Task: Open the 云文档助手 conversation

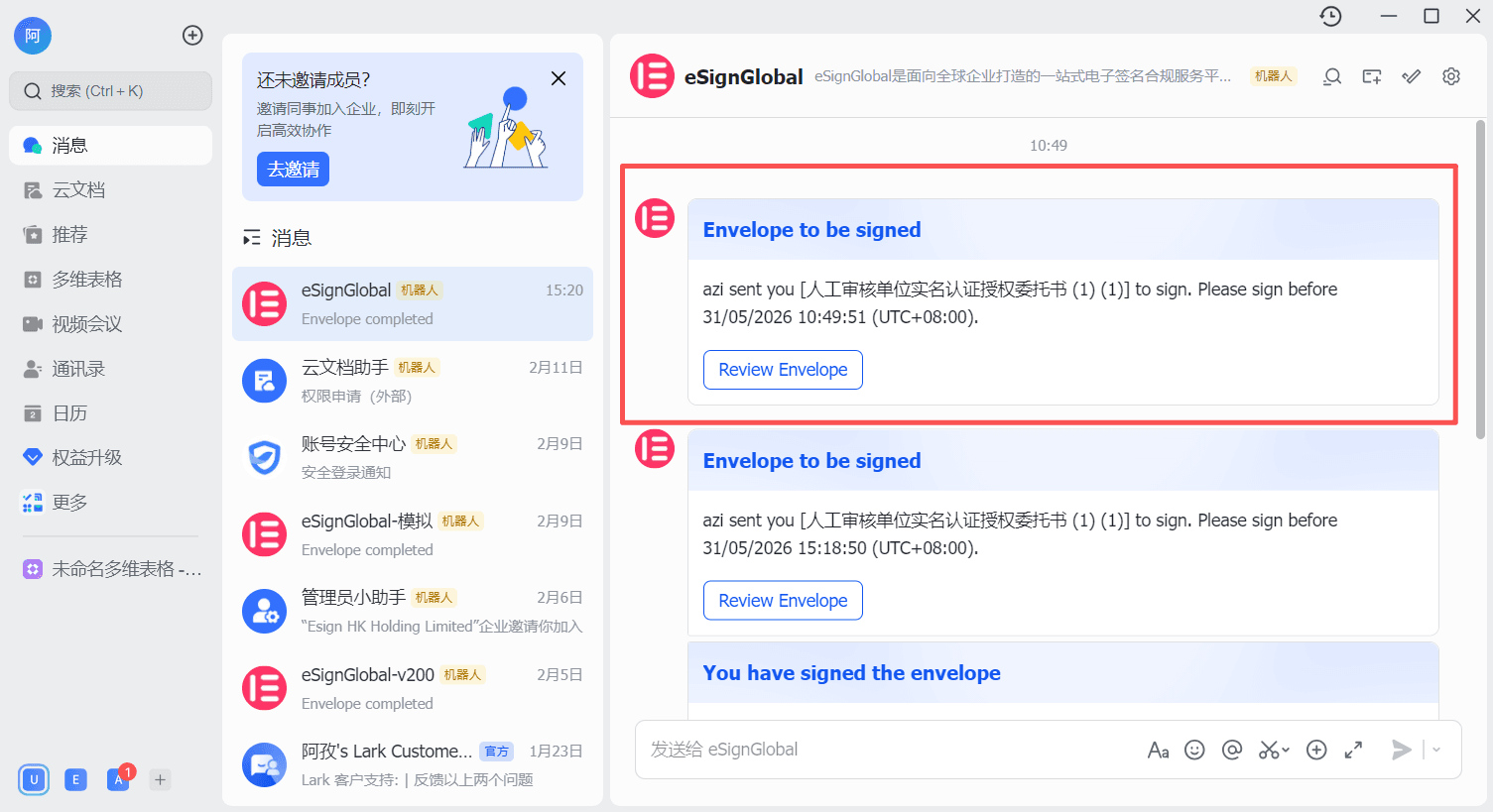Action: 412,381
